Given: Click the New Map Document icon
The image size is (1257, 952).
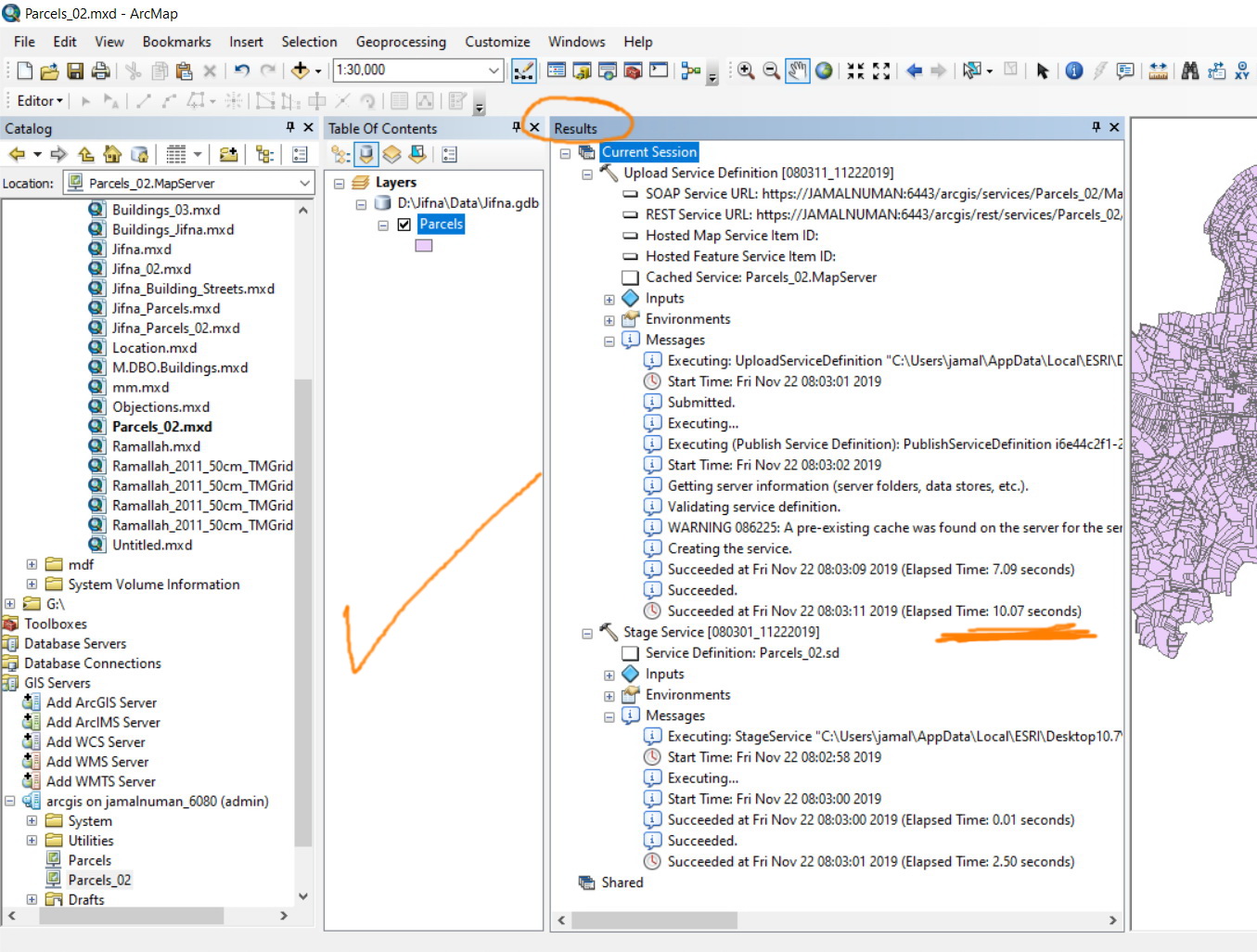Looking at the screenshot, I should [25, 71].
